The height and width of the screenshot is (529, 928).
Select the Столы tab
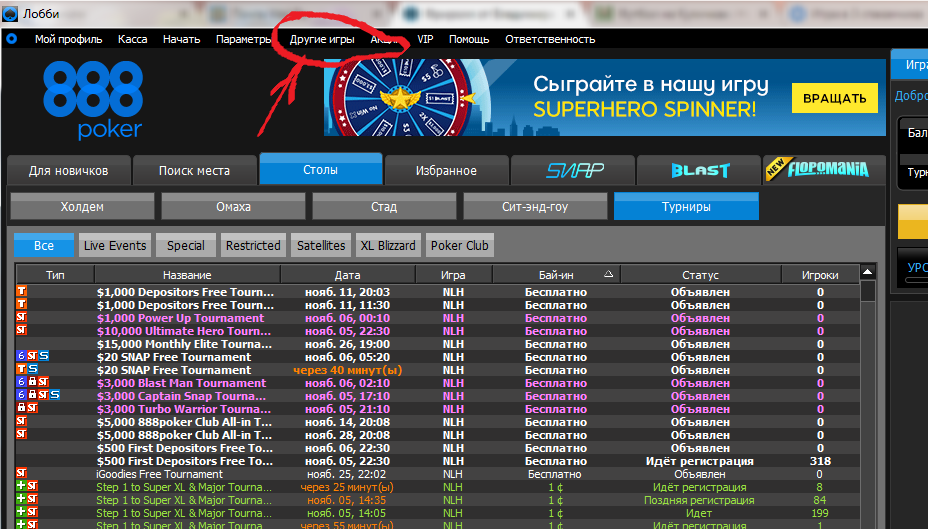(x=320, y=169)
